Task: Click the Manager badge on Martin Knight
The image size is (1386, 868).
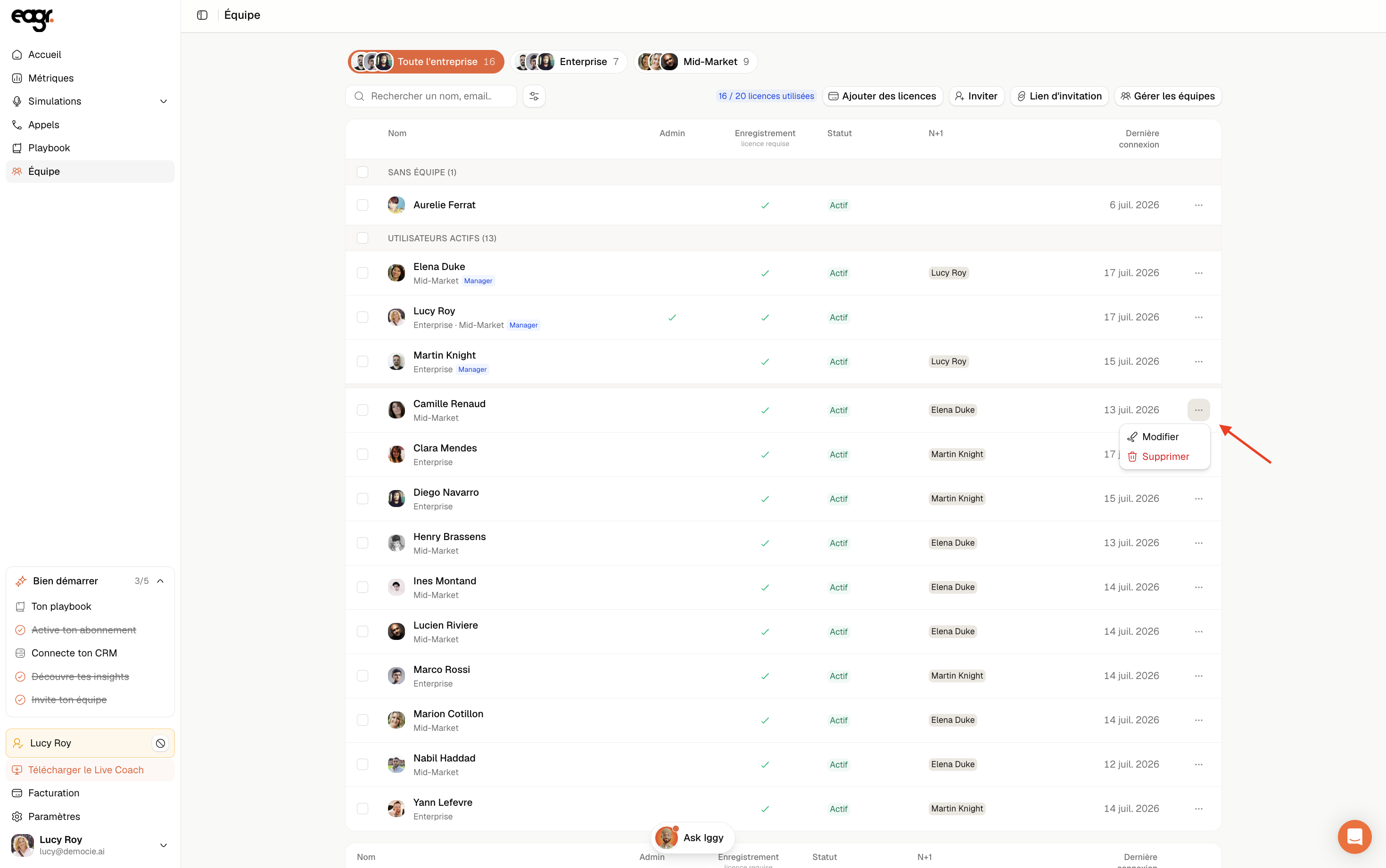Action: click(472, 370)
